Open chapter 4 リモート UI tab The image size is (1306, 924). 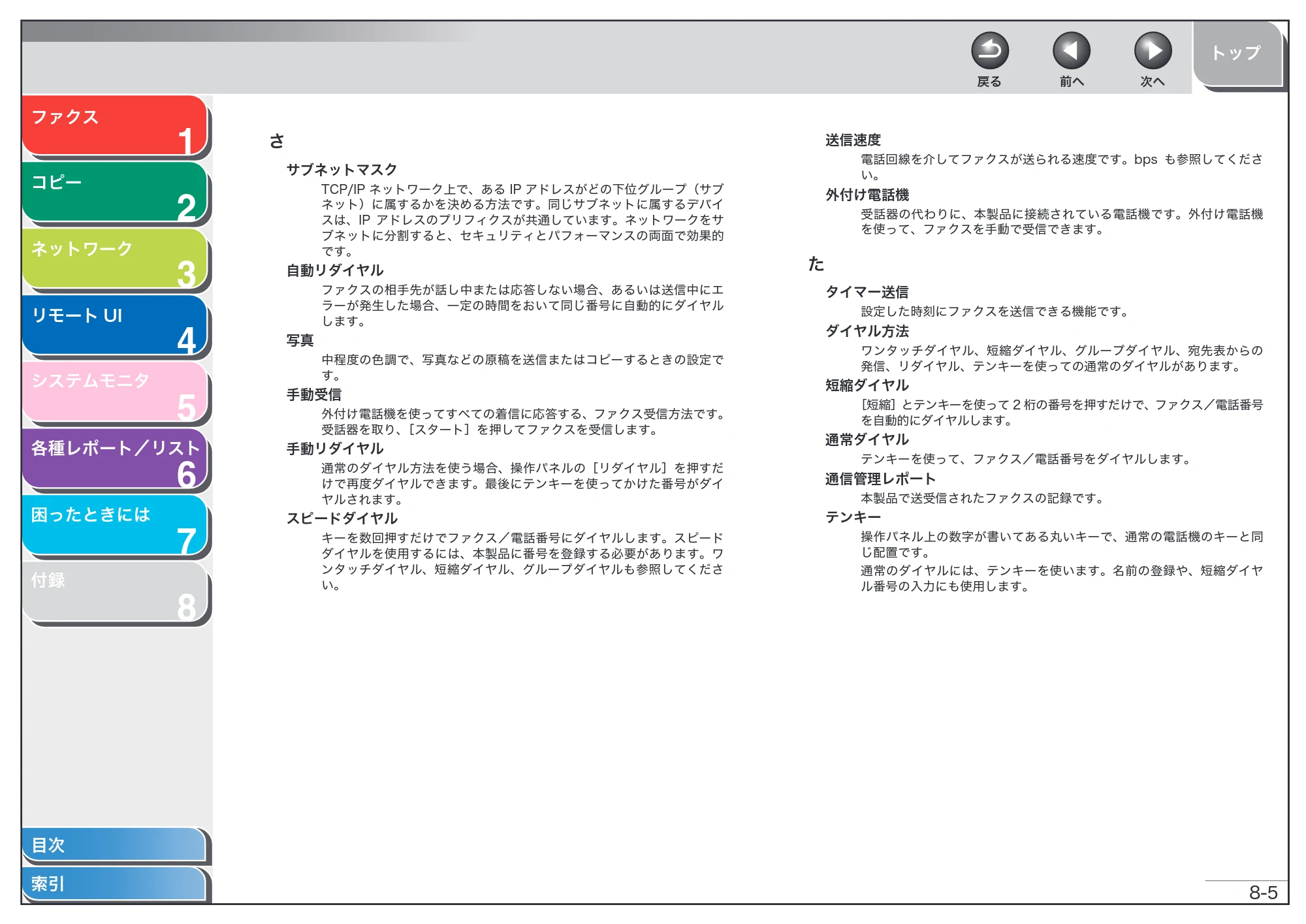tap(115, 325)
